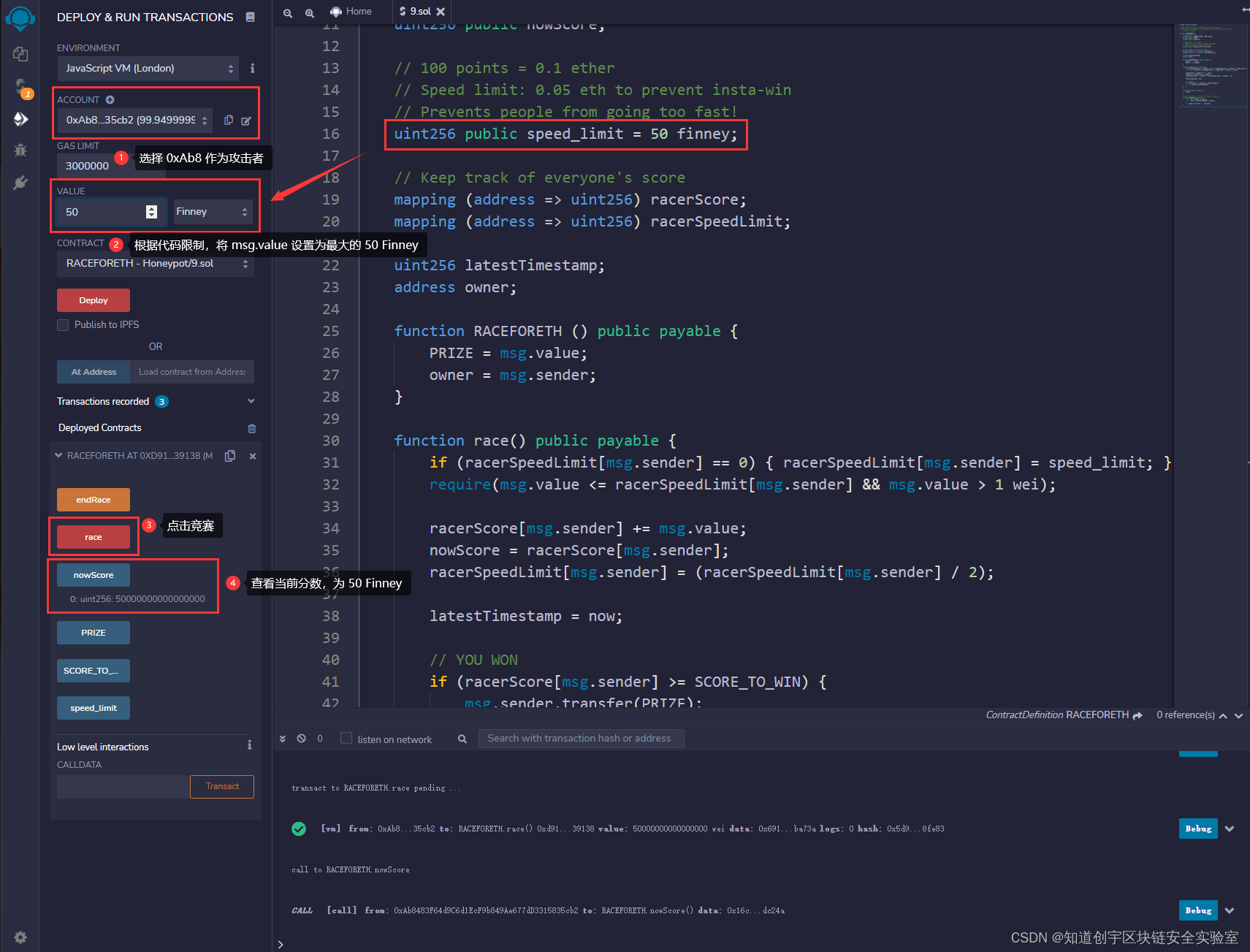Call the race function button
The height and width of the screenshot is (952, 1250).
pos(94,537)
